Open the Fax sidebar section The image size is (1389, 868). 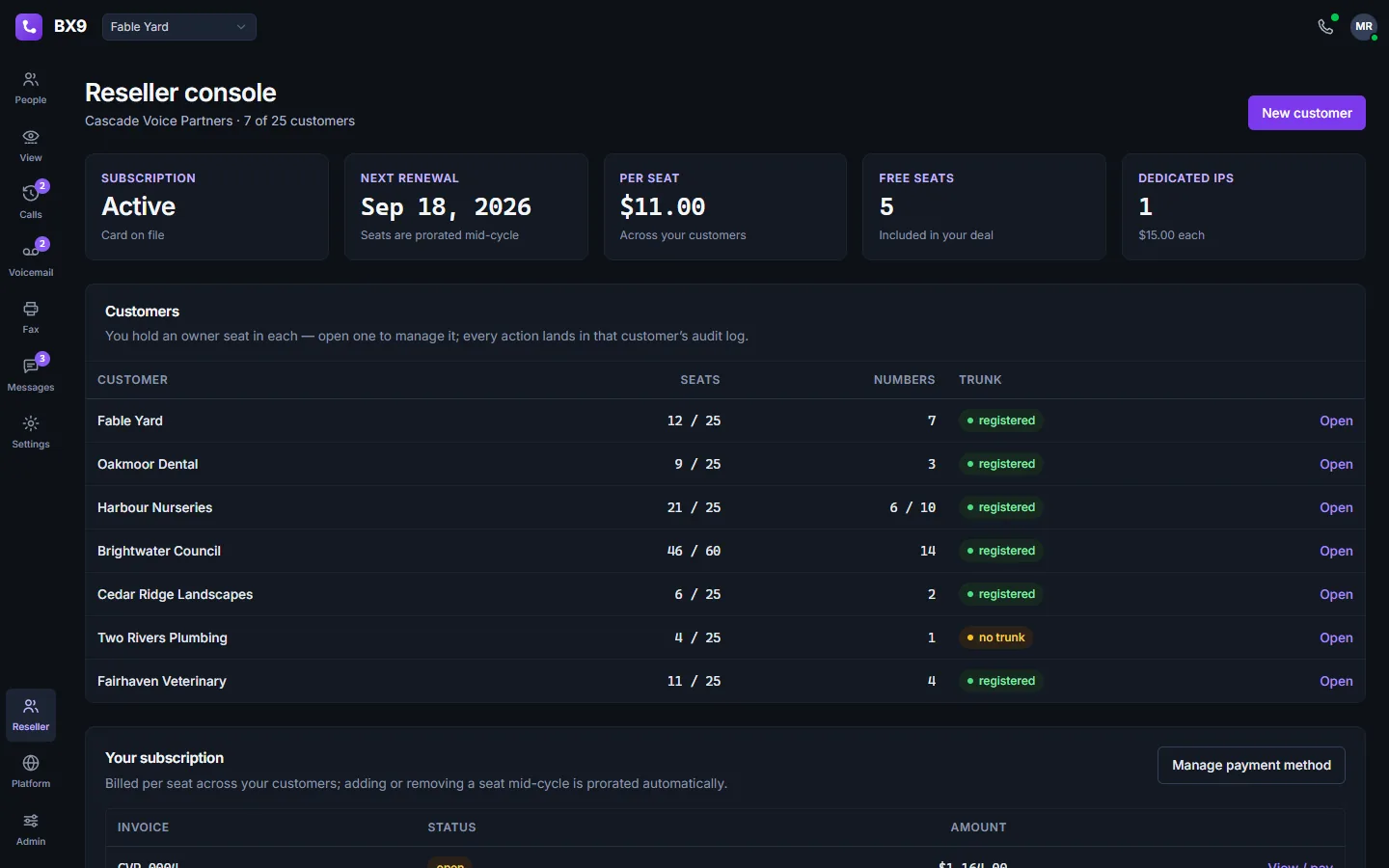[31, 317]
